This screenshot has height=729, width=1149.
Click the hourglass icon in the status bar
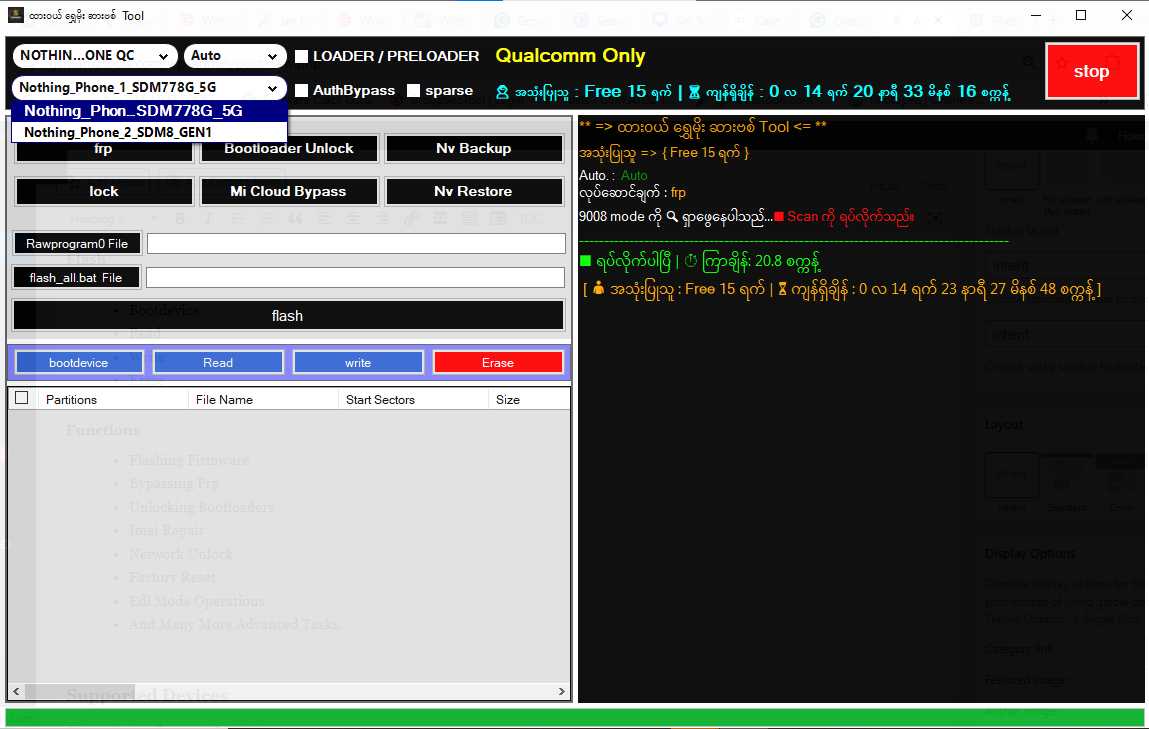(693, 92)
